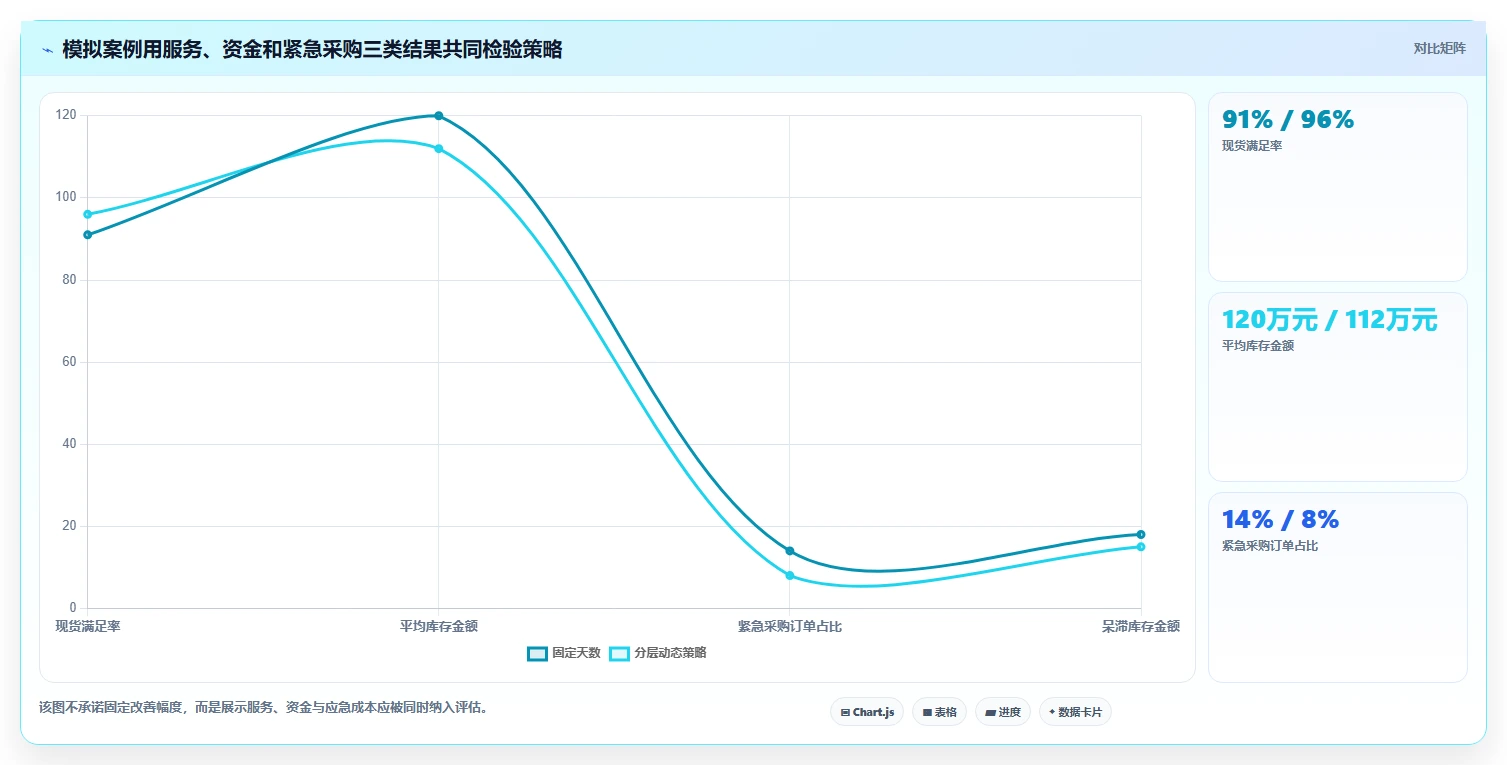Click the chart title 模拟案例用服务 heading
Image resolution: width=1507 pixels, height=765 pixels.
[312, 50]
